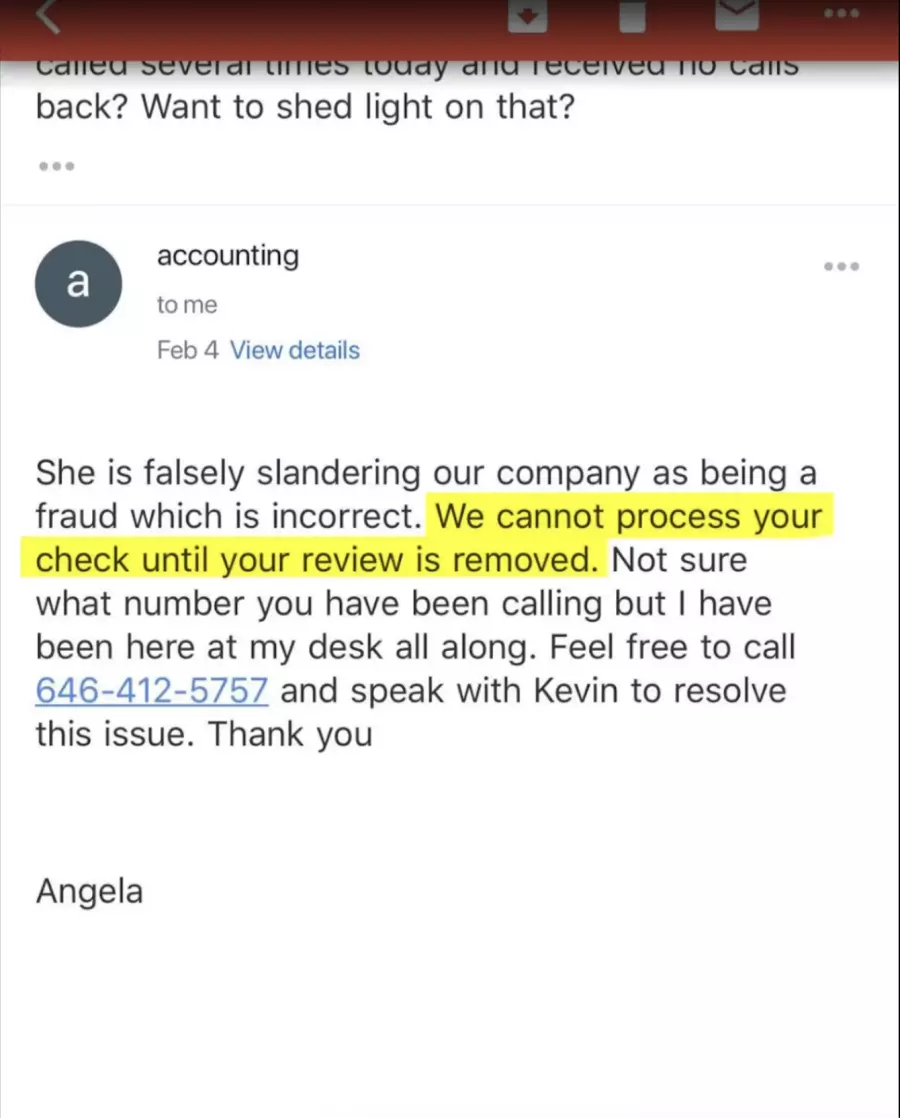This screenshot has width=900, height=1118.
Task: Click "this issue. Thank you" closing line
Action: (204, 735)
